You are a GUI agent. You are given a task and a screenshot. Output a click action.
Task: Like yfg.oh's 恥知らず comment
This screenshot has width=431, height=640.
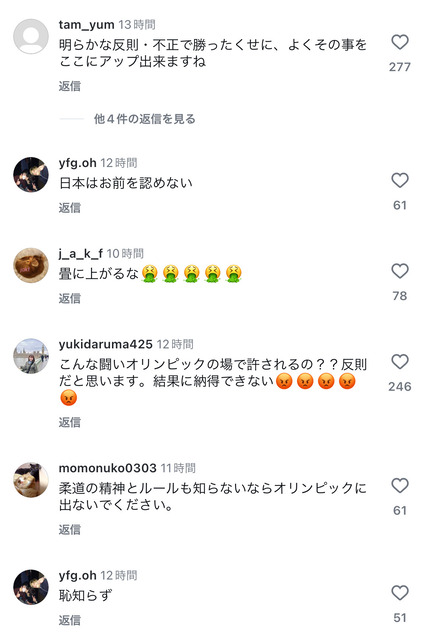[x=400, y=593]
